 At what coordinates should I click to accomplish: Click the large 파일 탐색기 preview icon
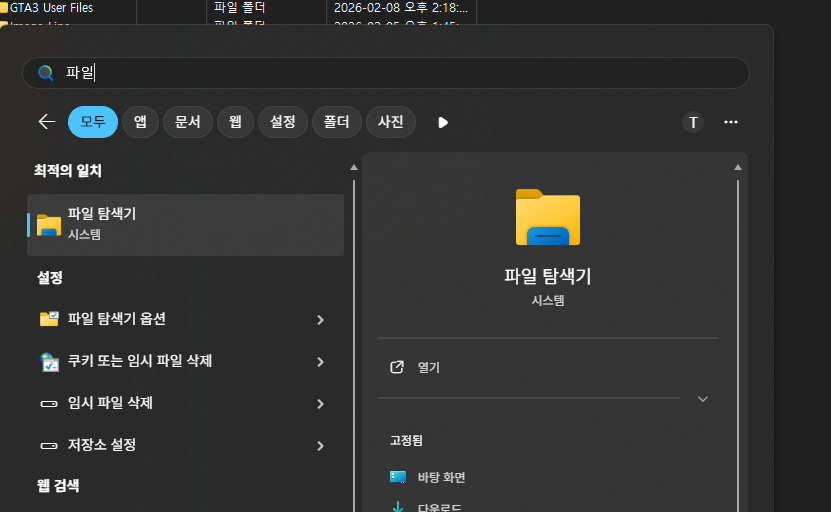548,217
